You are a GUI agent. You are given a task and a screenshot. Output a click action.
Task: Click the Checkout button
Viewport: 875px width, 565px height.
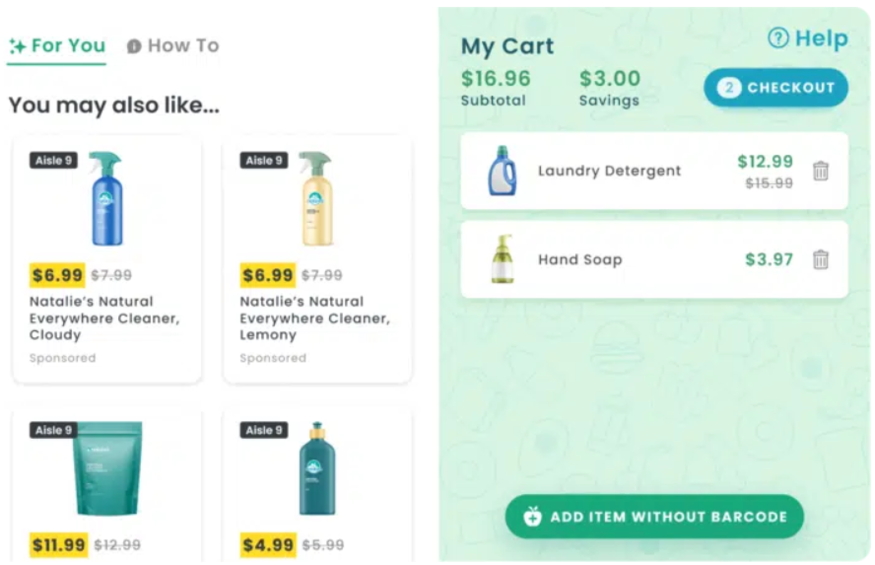tap(776, 88)
